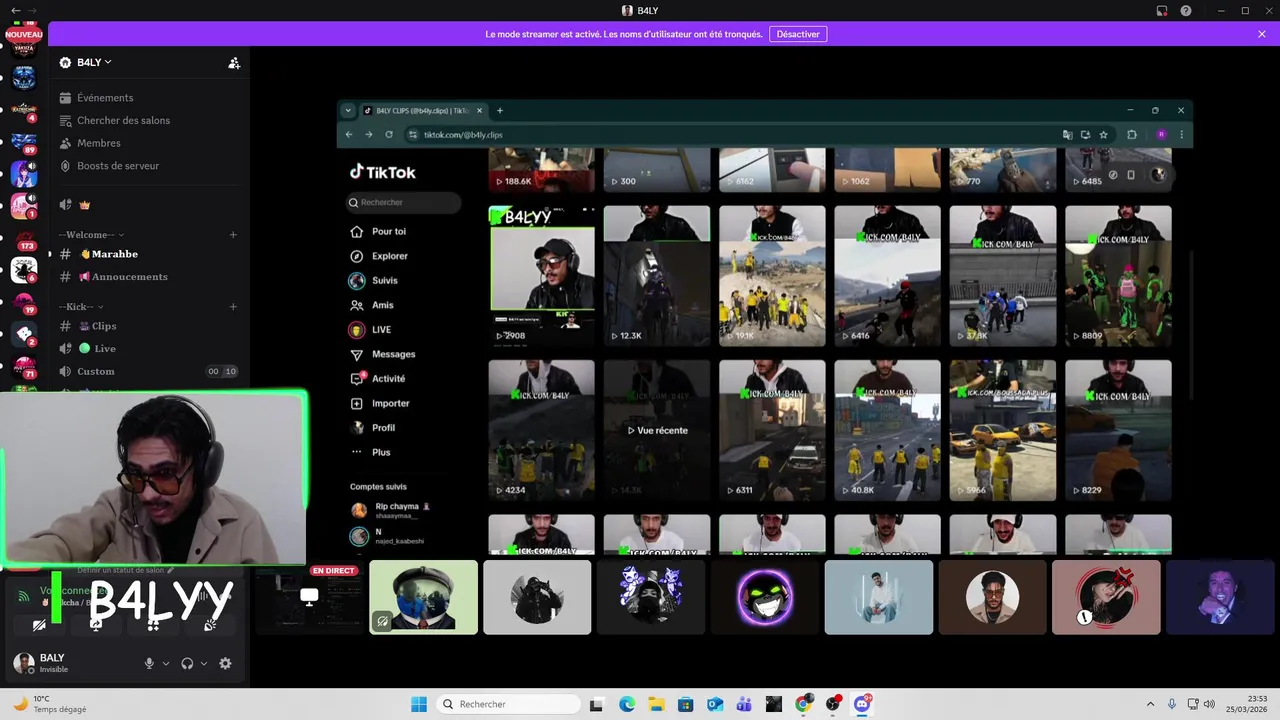Select the astronaut helmet avatar participant tile
1280x720 pixels.
pyautogui.click(x=424, y=597)
